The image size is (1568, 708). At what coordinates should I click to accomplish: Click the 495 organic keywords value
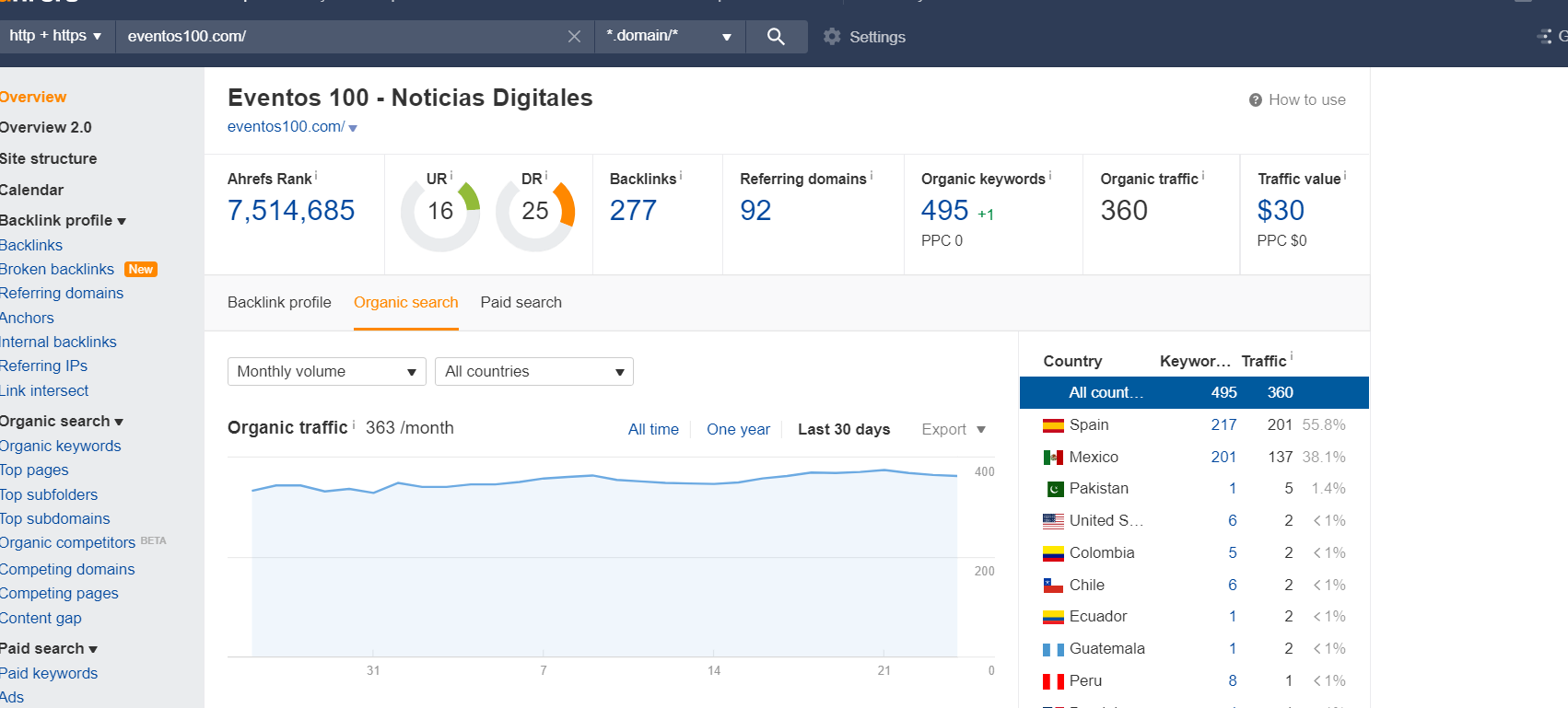[945, 211]
